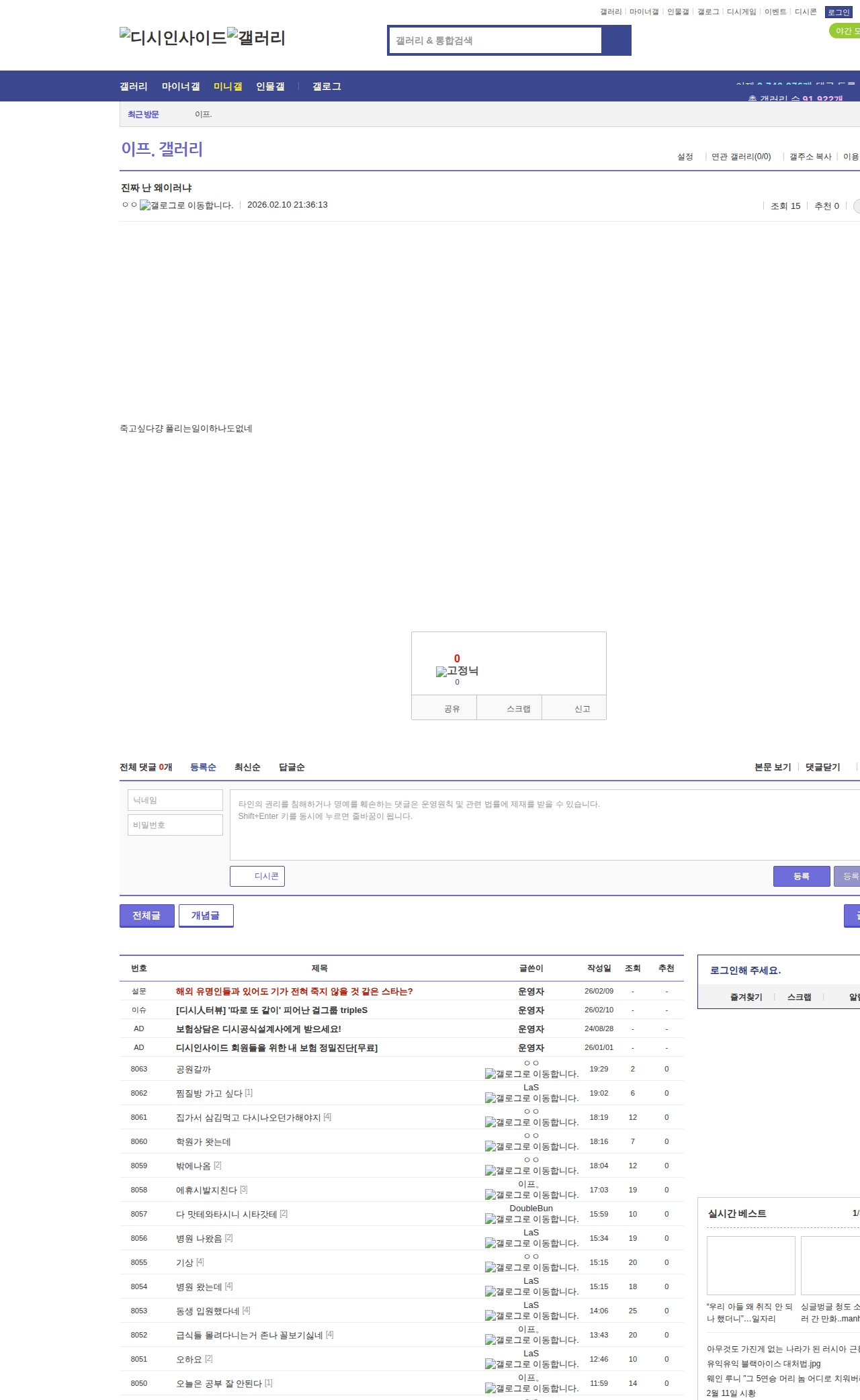The image size is (860, 1400).
Task: Open post titled 오늘은 공부 잘 안된다
Action: point(219,1384)
